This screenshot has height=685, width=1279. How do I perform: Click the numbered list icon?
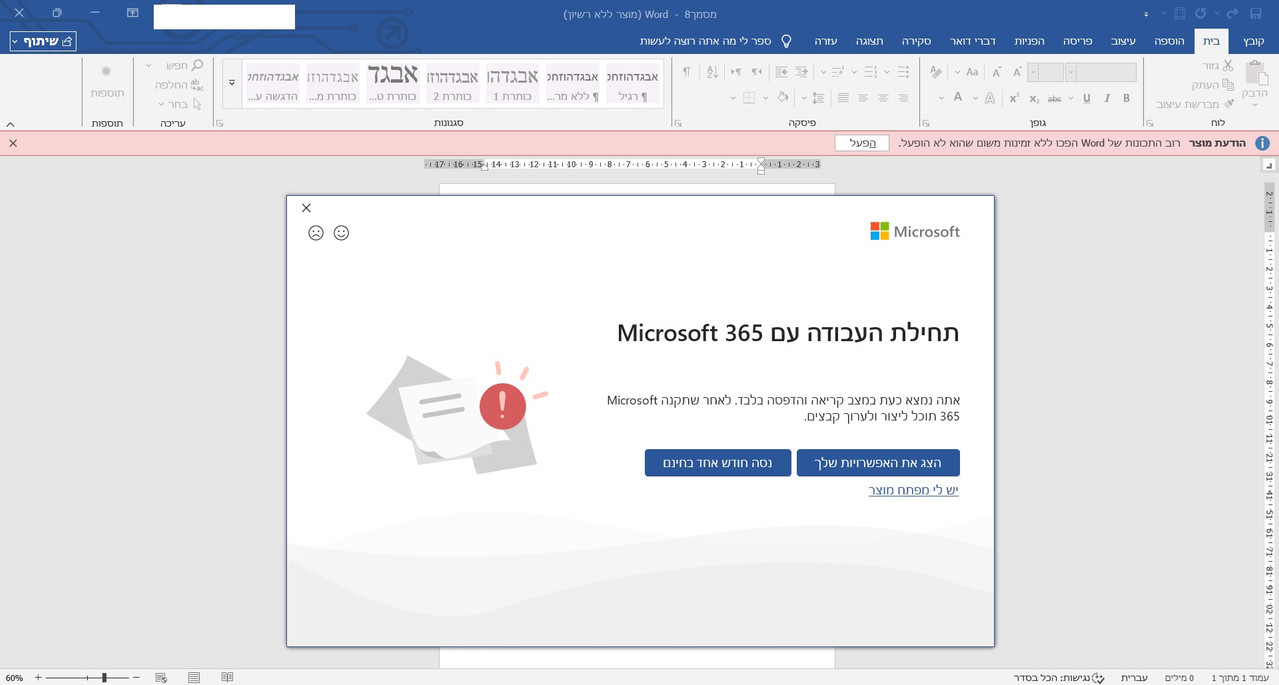coord(869,72)
